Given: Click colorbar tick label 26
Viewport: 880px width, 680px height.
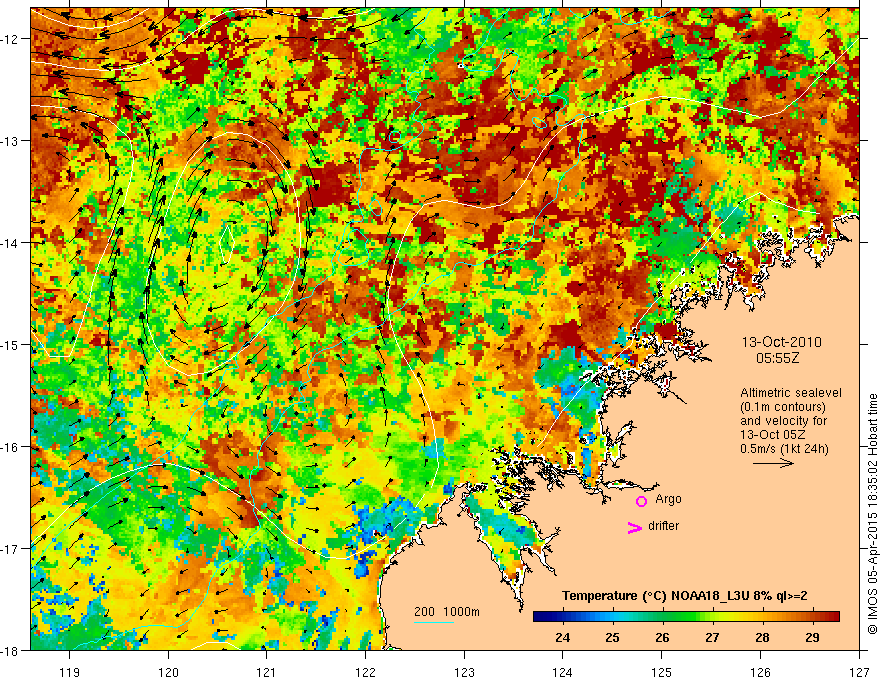Looking at the screenshot, I should [662, 637].
